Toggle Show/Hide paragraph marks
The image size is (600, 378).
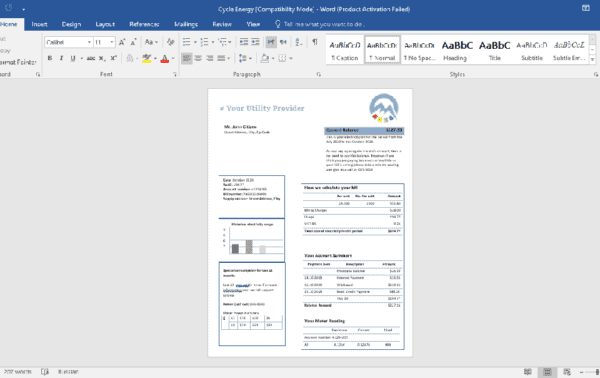(x=315, y=42)
